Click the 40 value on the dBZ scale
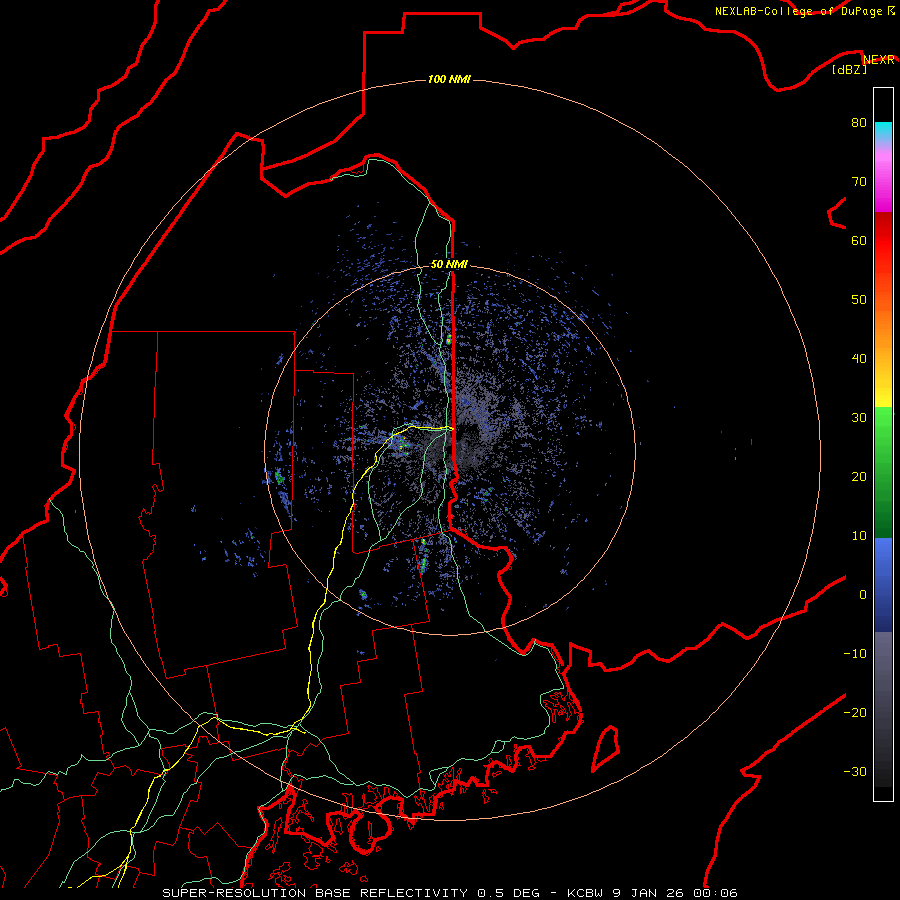 coord(859,359)
